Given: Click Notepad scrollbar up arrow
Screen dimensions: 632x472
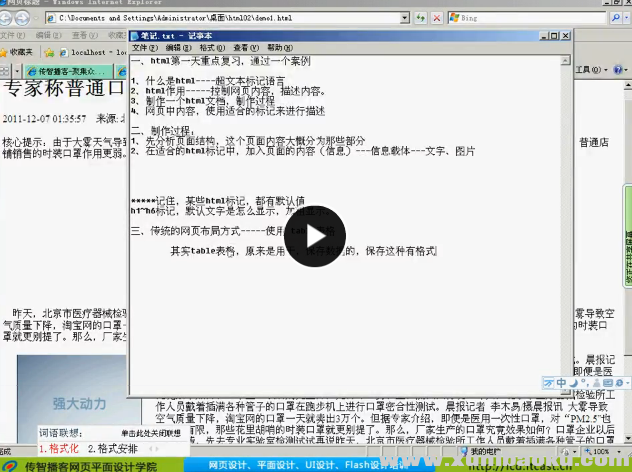Looking at the screenshot, I should 565,60.
